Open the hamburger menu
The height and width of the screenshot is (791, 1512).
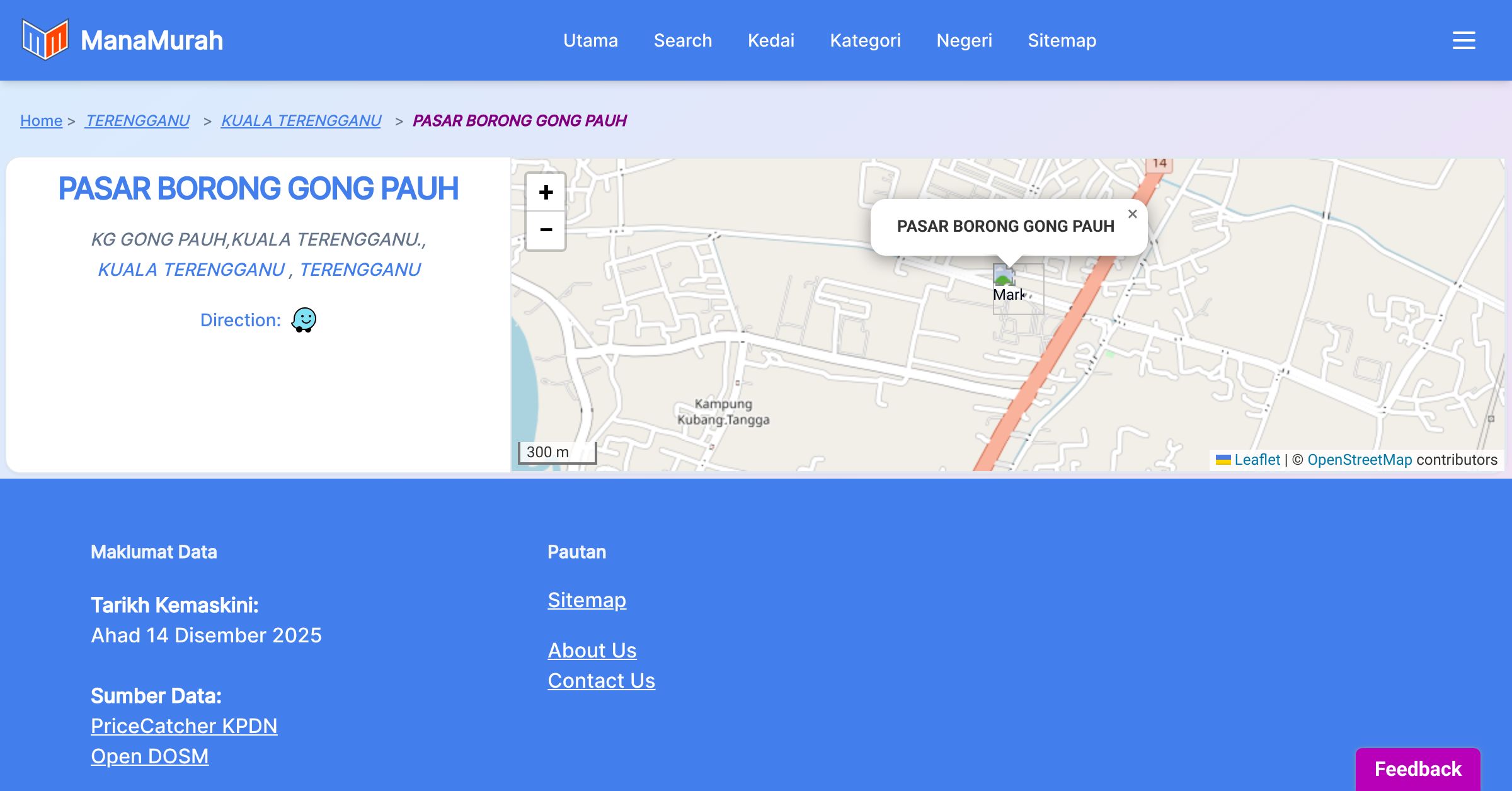1463,40
